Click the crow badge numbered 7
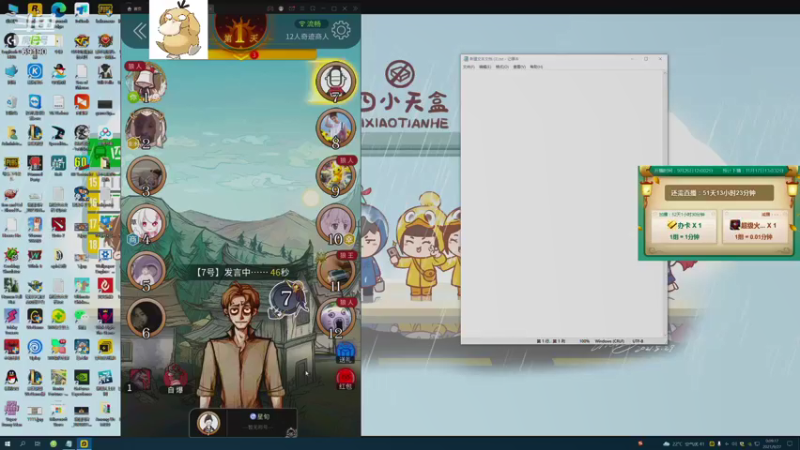This screenshot has width=800, height=450. 287,299
